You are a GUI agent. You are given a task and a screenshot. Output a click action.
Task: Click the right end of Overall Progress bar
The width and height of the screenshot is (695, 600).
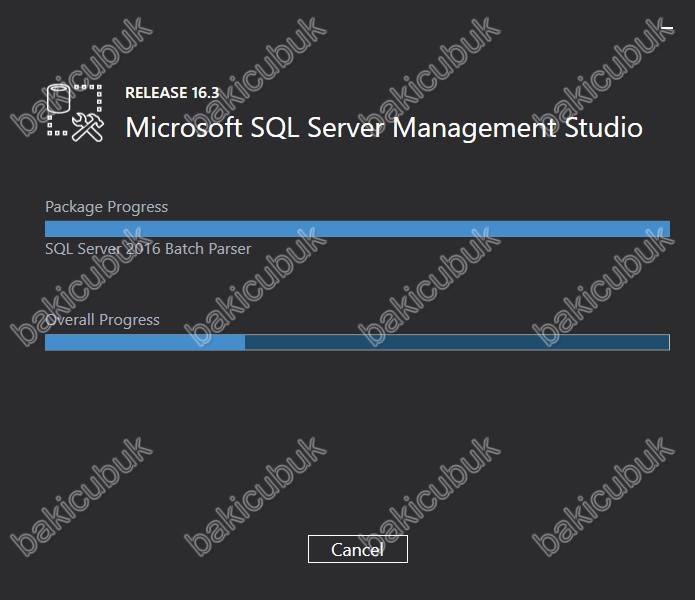664,342
